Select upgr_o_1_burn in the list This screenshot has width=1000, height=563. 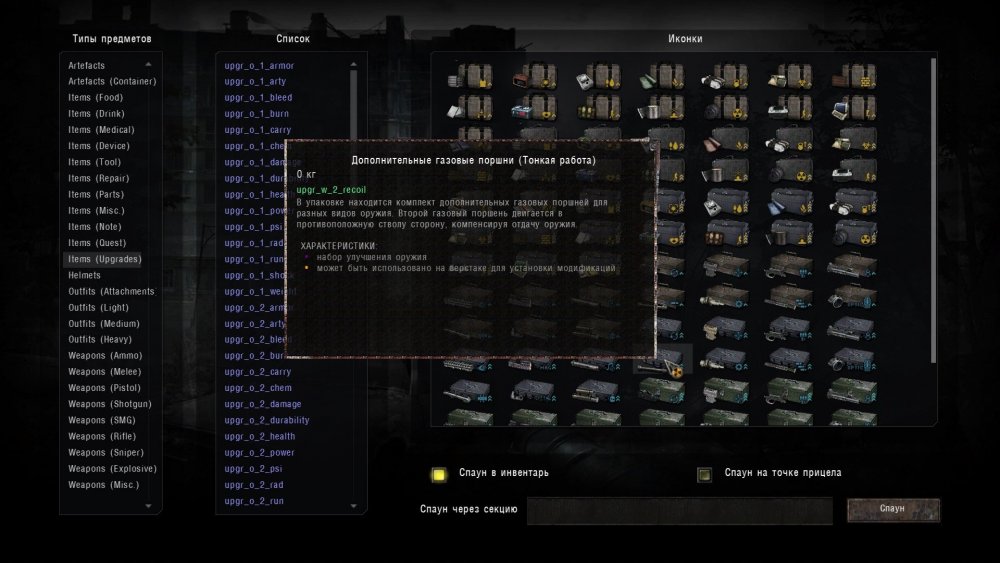click(x=256, y=113)
